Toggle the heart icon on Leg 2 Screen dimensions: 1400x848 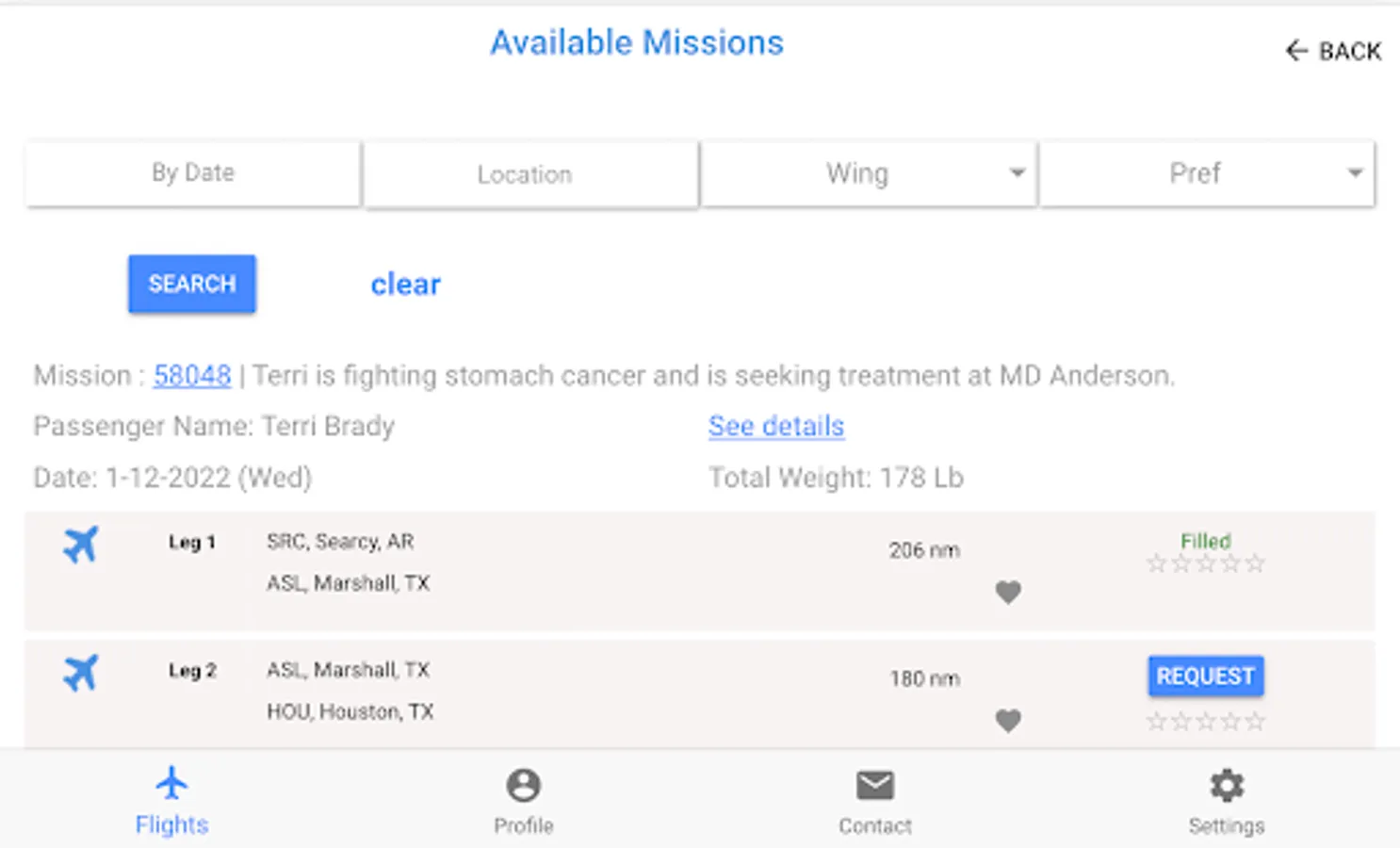(1008, 721)
